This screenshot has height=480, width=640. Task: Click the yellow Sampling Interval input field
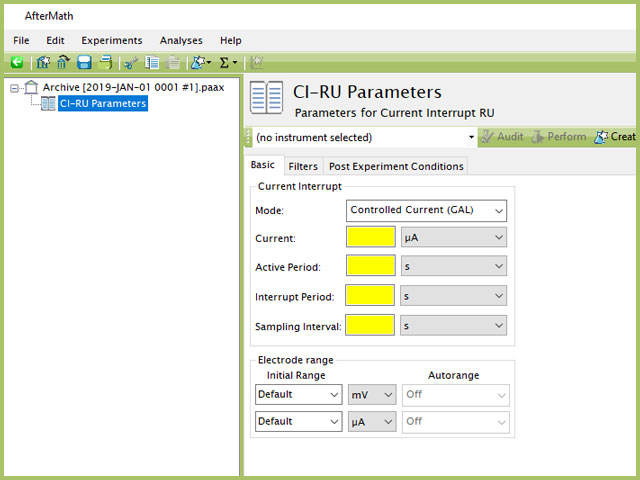[370, 325]
